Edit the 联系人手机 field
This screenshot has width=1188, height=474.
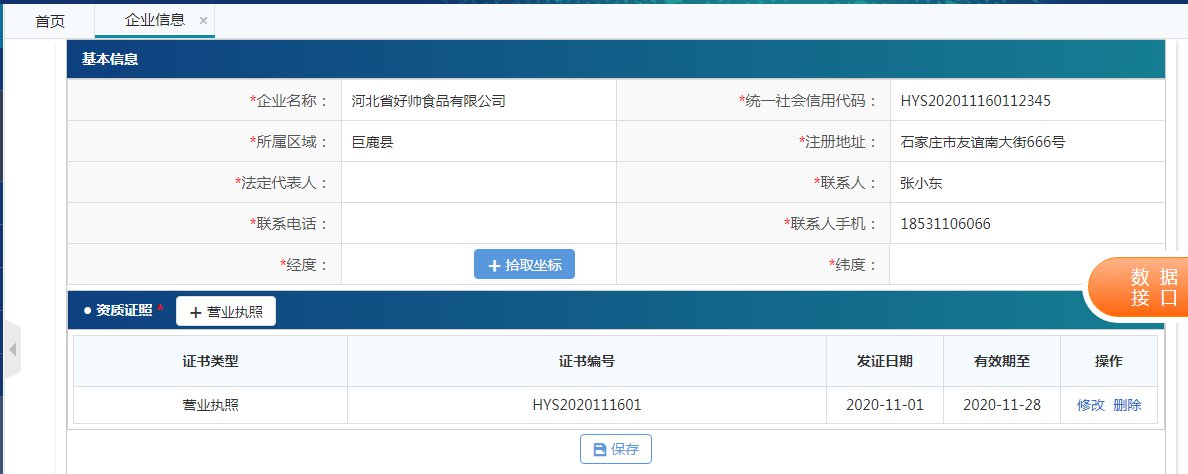coord(1027,223)
